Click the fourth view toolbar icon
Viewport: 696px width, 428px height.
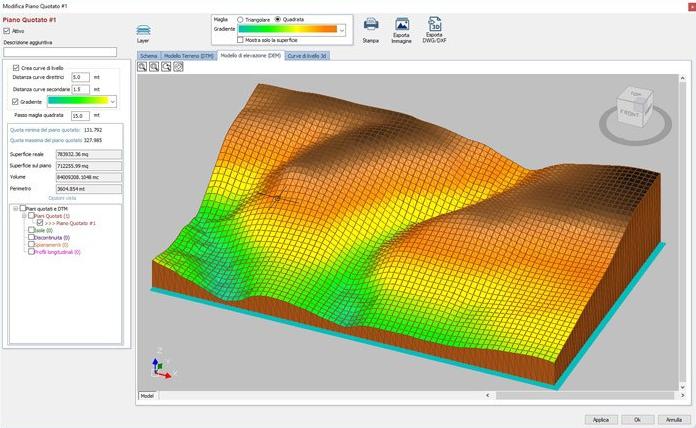[x=178, y=67]
